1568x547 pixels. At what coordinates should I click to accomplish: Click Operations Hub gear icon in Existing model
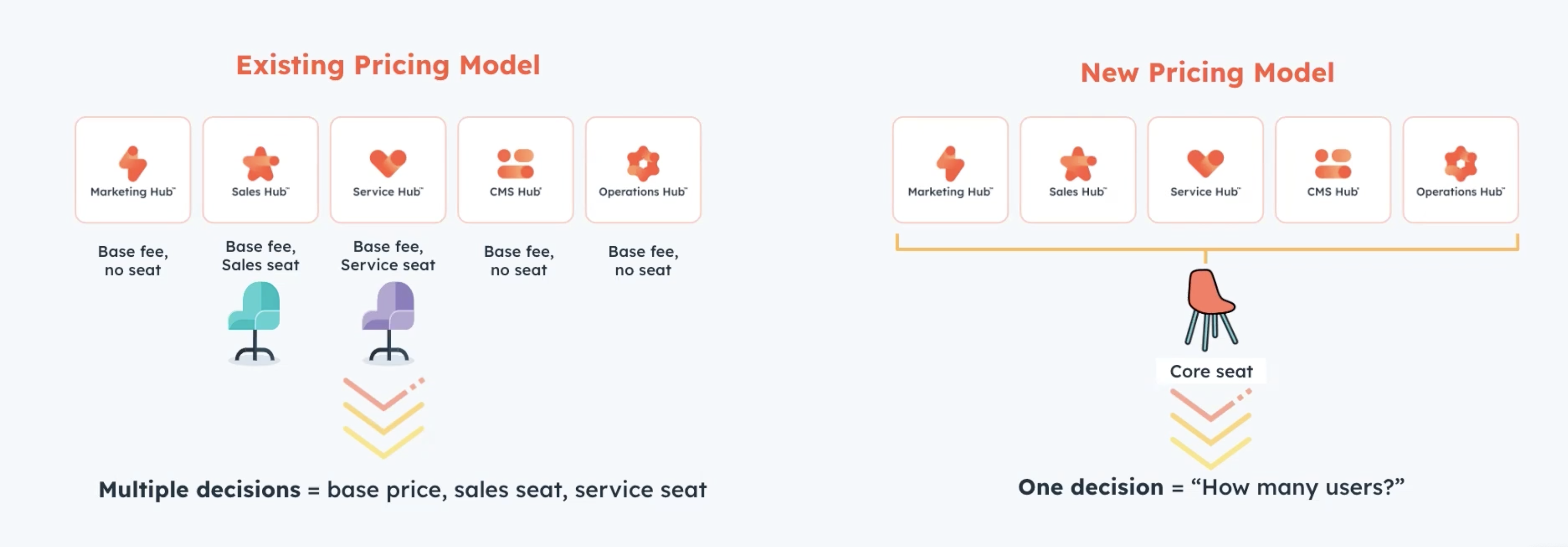643,163
